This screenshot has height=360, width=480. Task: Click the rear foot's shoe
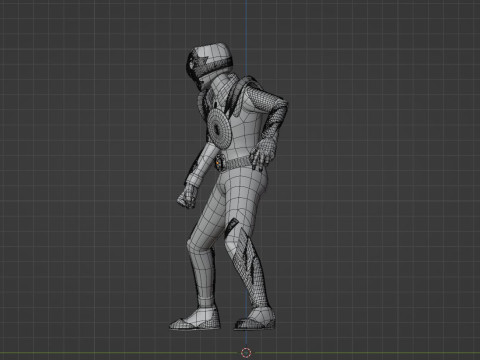tap(255, 319)
